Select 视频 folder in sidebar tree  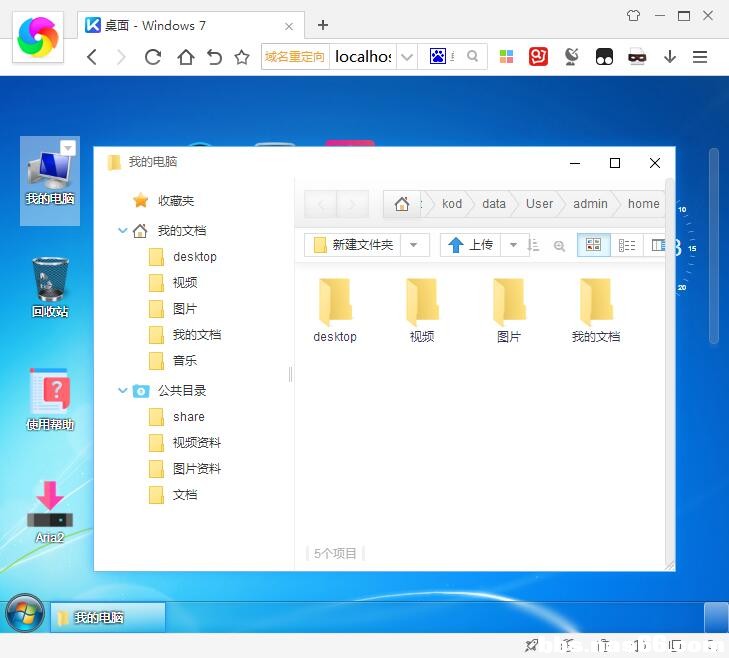[174, 282]
